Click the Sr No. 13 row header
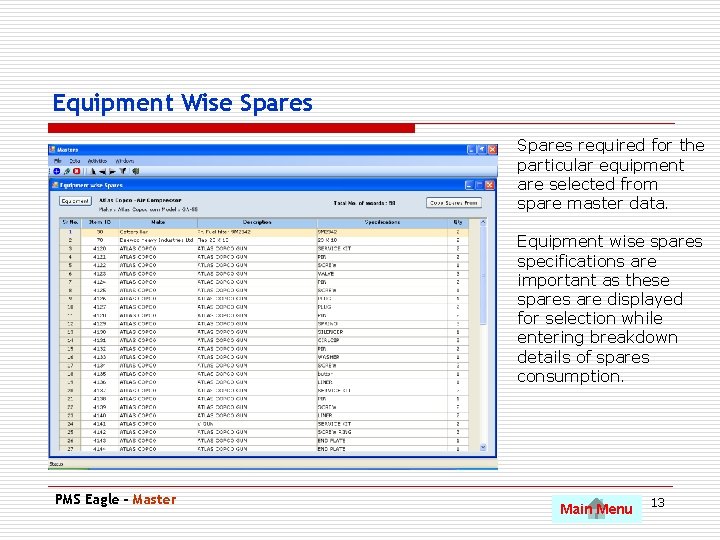The image size is (720, 540). pos(70,332)
